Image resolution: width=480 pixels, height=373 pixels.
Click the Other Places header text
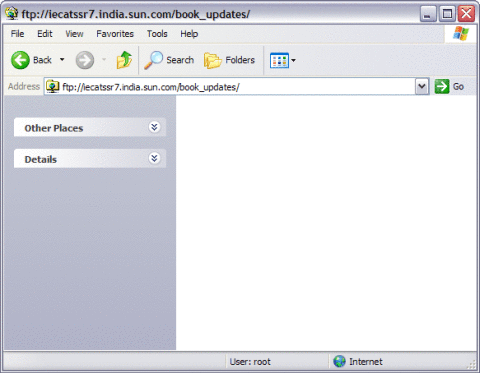54,128
